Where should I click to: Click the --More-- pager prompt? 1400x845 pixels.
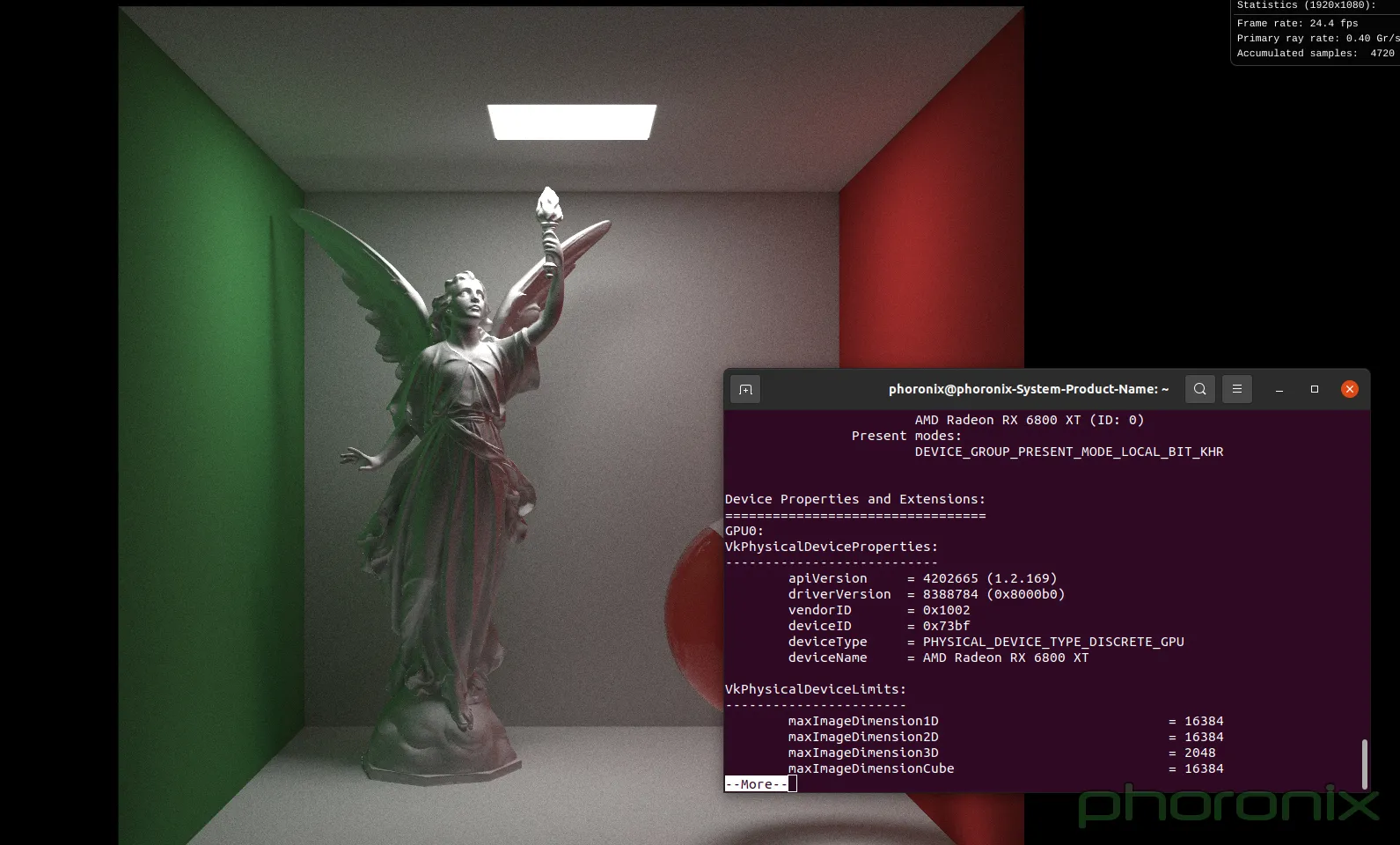pyautogui.click(x=756, y=784)
